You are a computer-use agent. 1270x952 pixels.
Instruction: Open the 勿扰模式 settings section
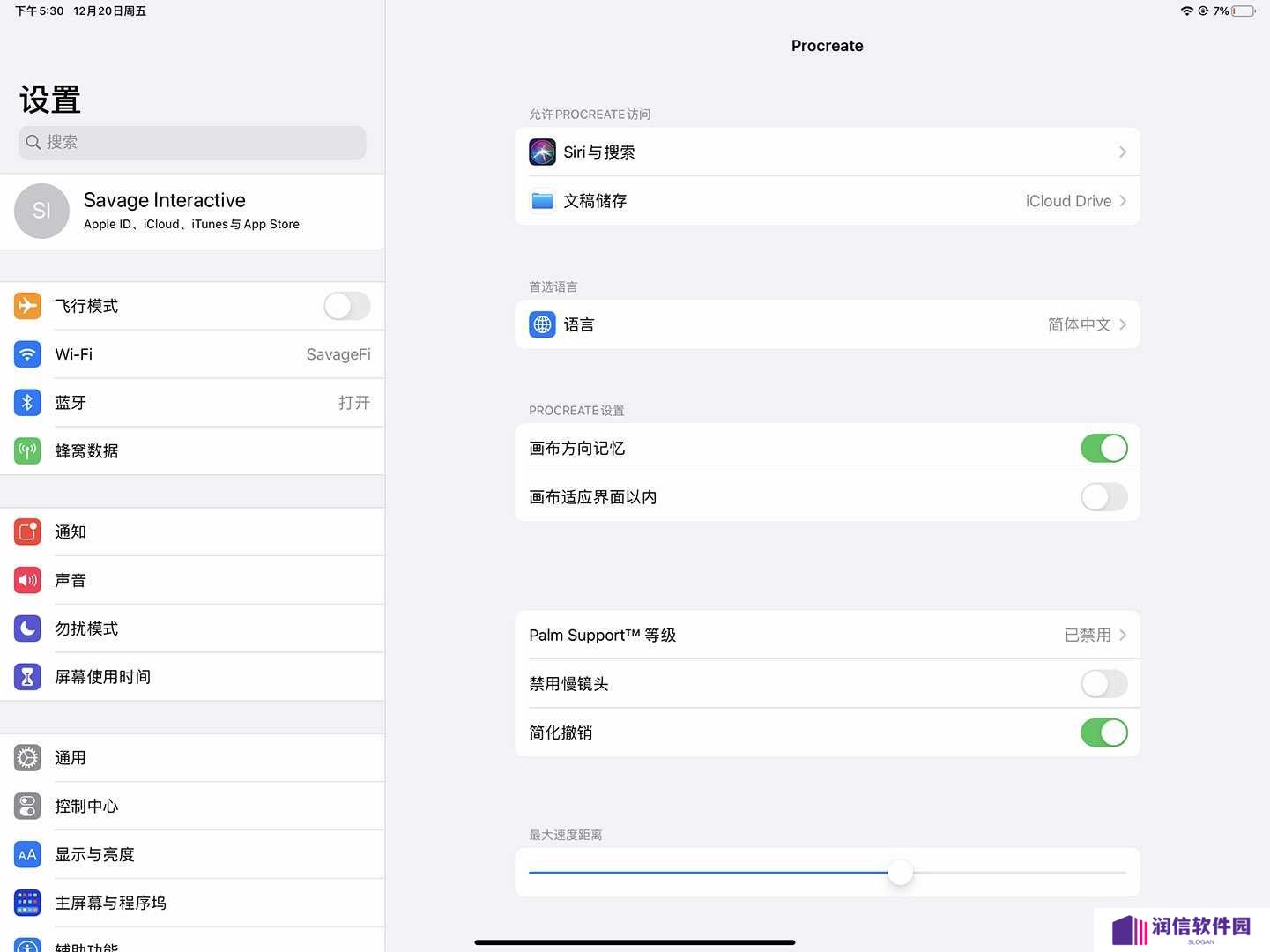[x=192, y=628]
